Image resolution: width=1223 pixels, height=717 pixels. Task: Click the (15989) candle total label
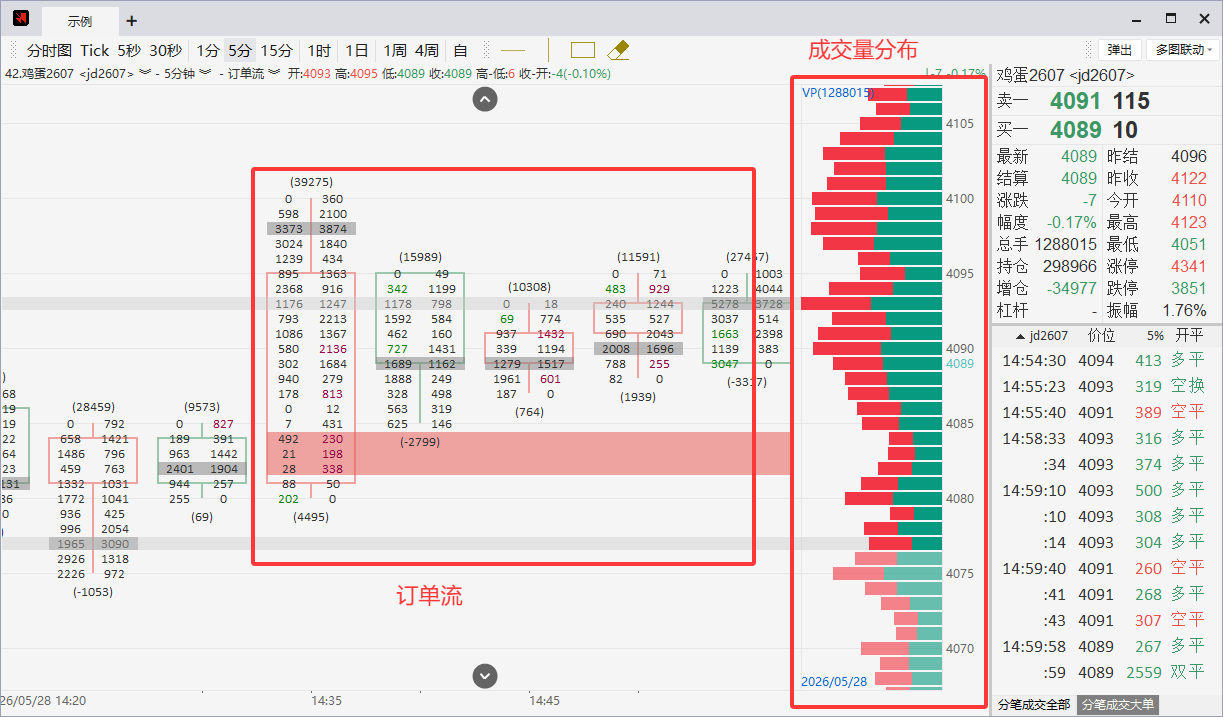(x=420, y=257)
